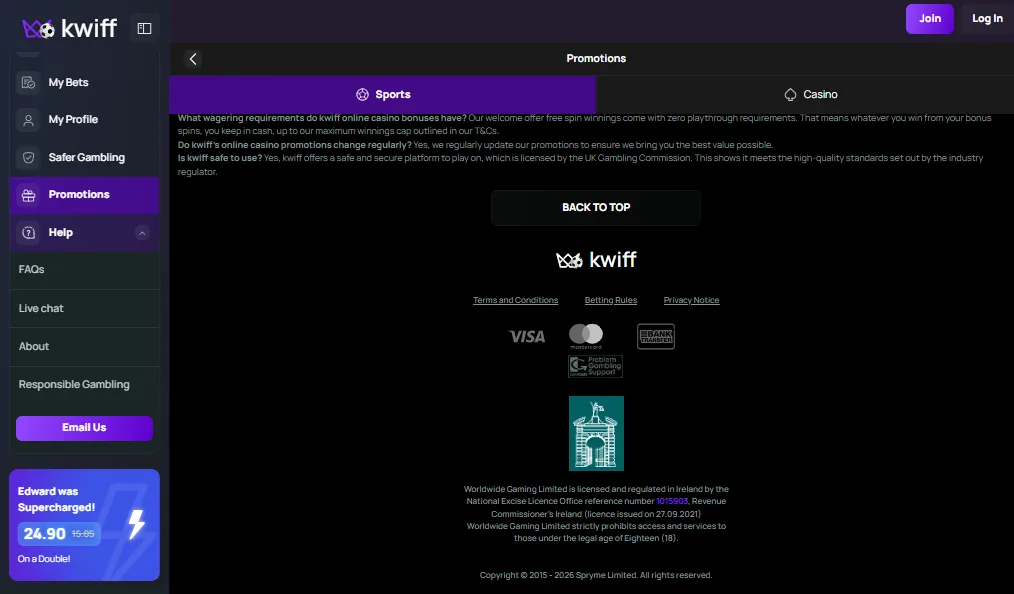The width and height of the screenshot is (1014, 594).
Task: Click the Promotions page title
Action: click(596, 59)
